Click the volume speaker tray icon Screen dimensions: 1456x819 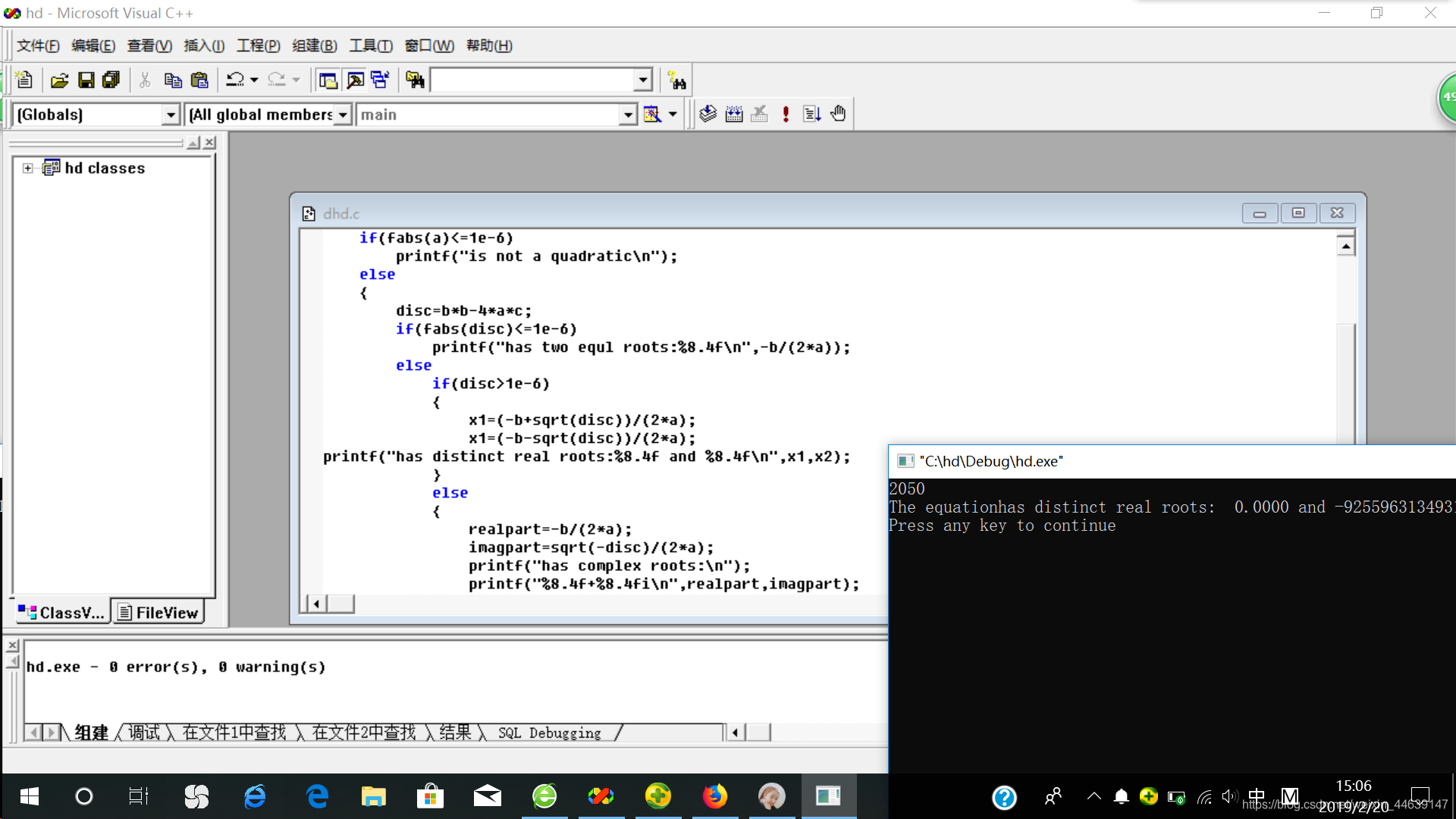click(x=1229, y=796)
